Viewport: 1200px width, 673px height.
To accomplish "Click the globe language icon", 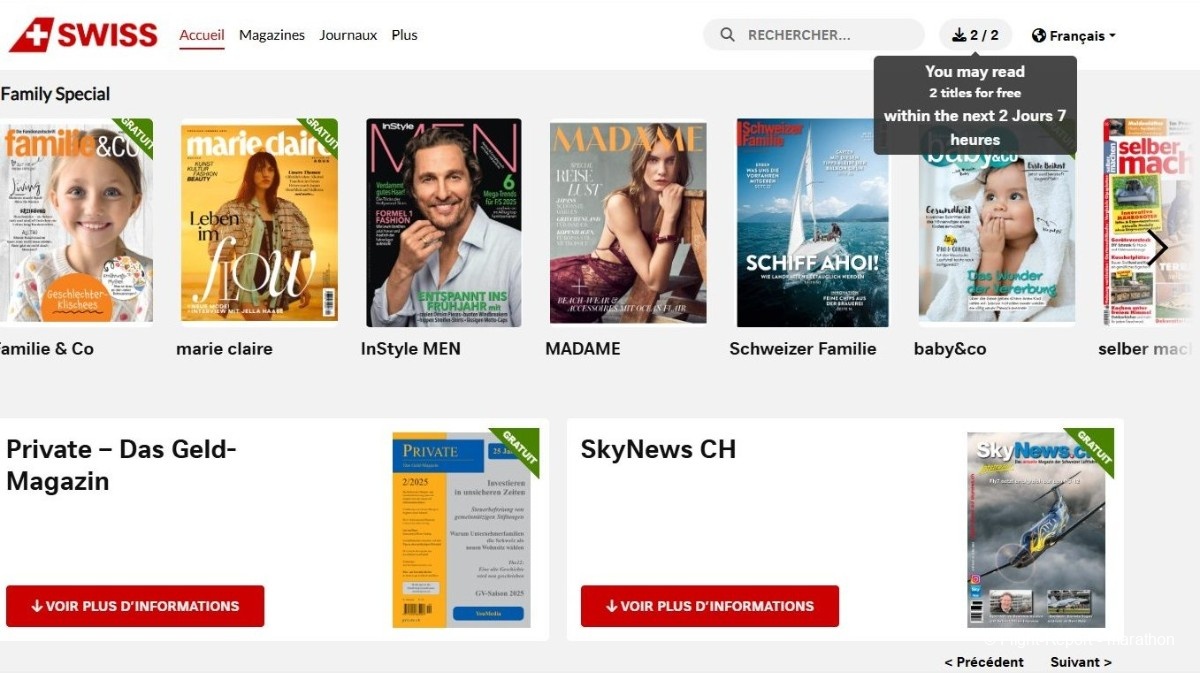I will click(x=1039, y=36).
